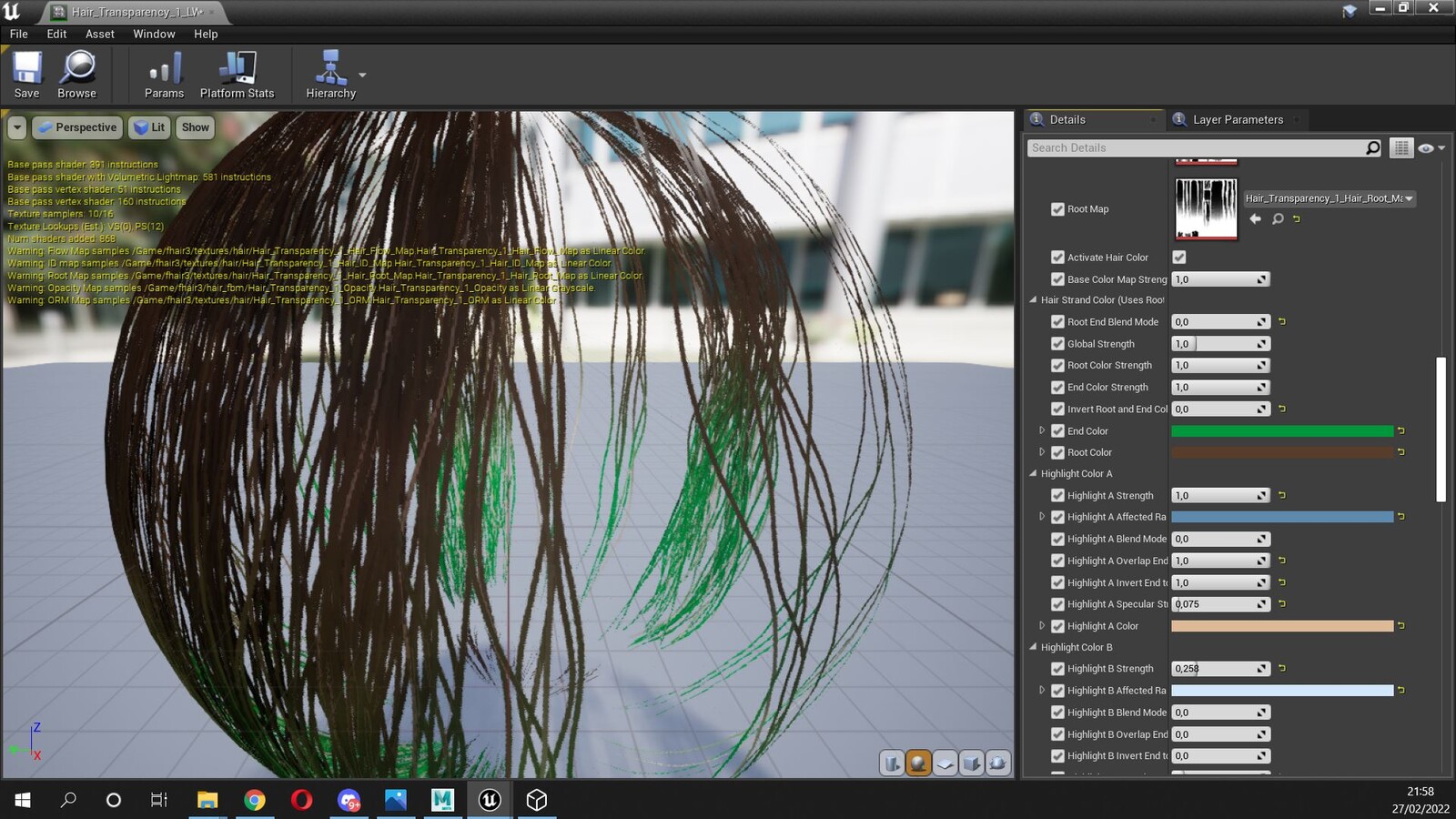Click the brown Root Color swatch

click(1282, 452)
